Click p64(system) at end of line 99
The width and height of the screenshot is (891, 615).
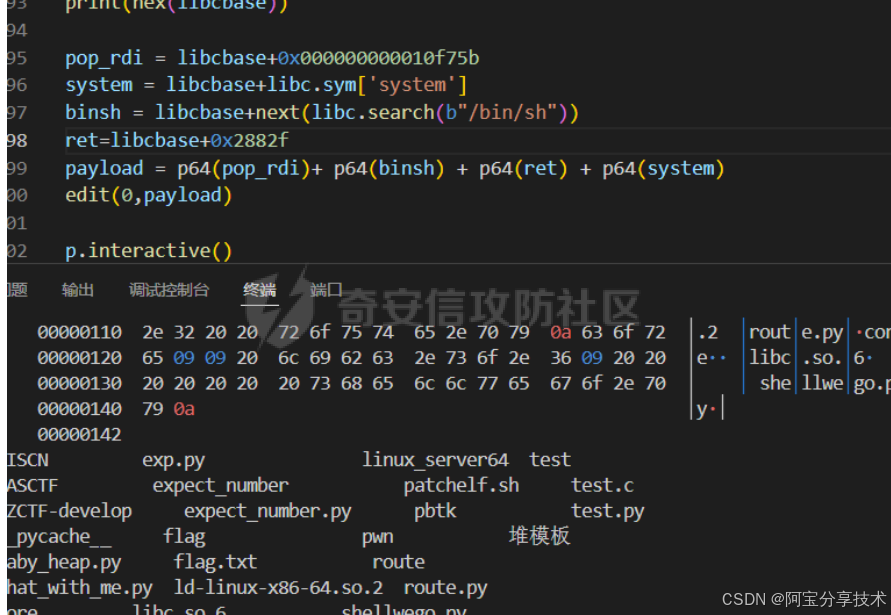pos(663,169)
